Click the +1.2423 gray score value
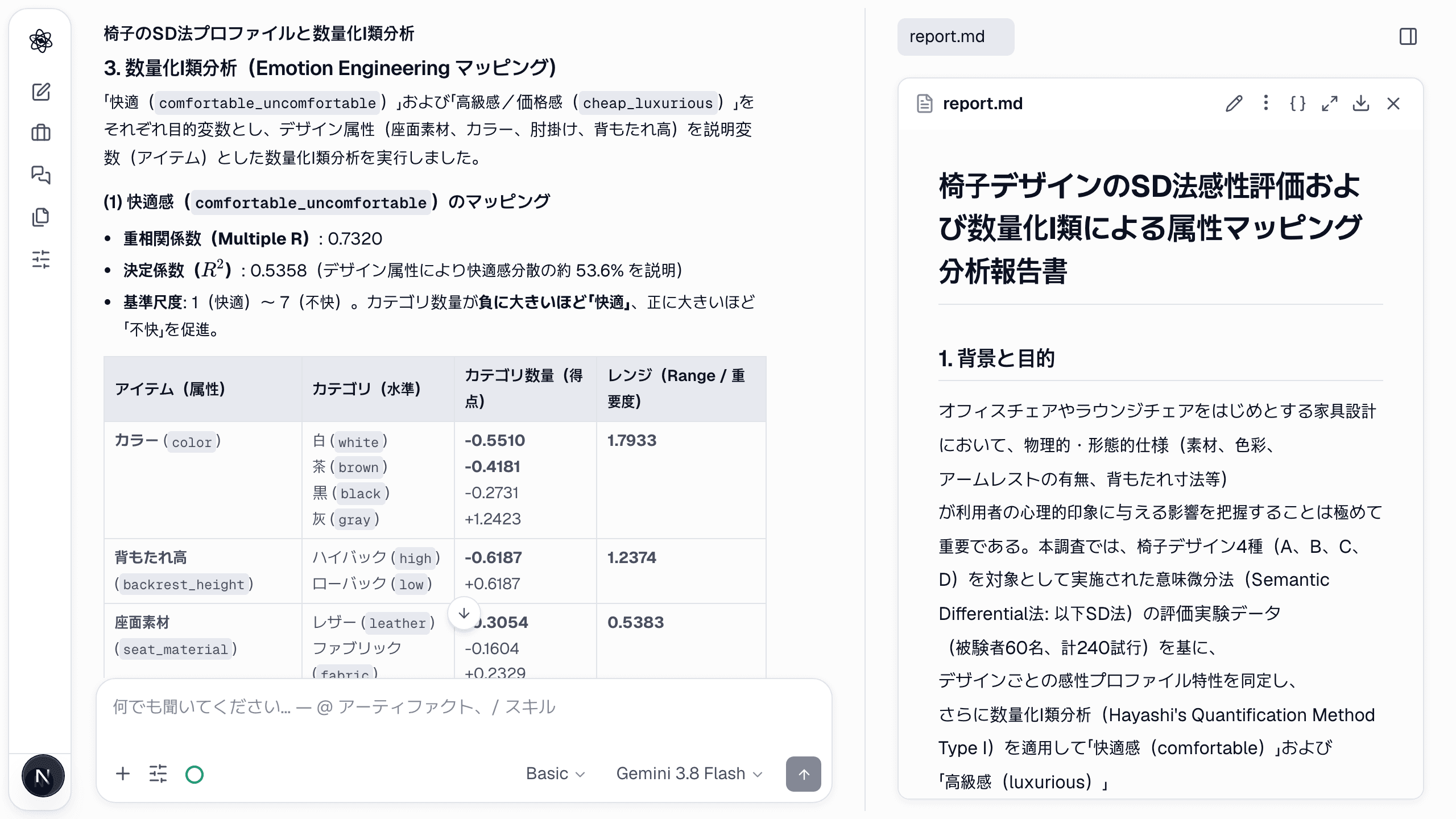 pyautogui.click(x=493, y=519)
